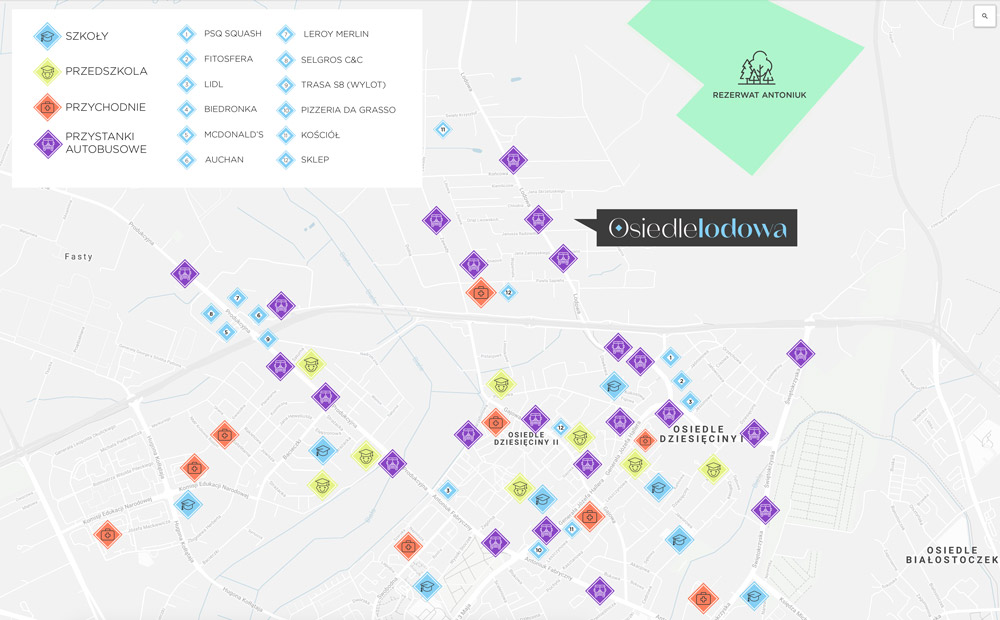Select clinic marker touching Osiedle Dziesięciny I label
This screenshot has height=620, width=1000.
coord(645,440)
